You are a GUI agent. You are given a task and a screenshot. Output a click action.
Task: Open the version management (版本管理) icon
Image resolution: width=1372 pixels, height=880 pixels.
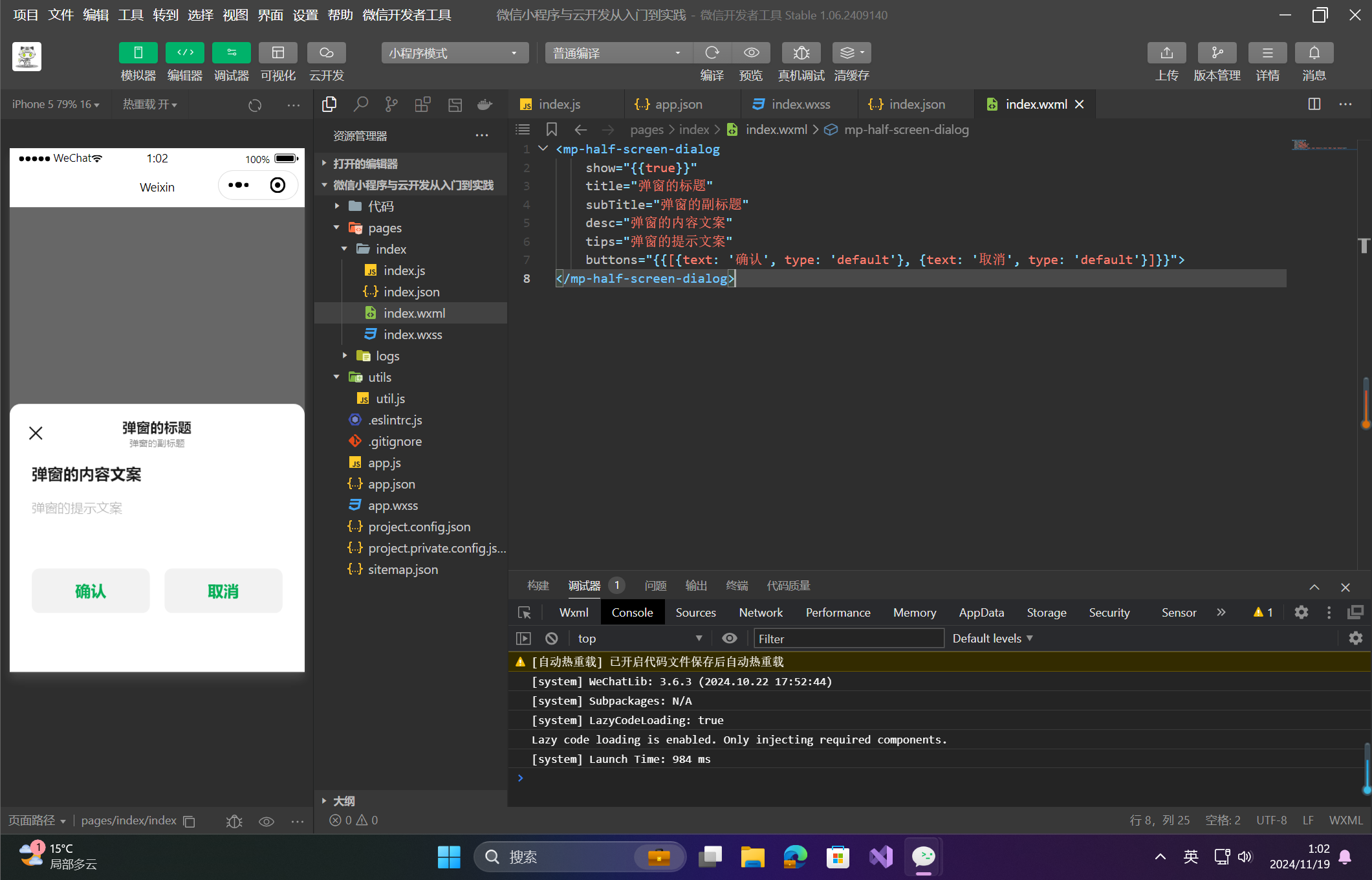[x=1216, y=53]
